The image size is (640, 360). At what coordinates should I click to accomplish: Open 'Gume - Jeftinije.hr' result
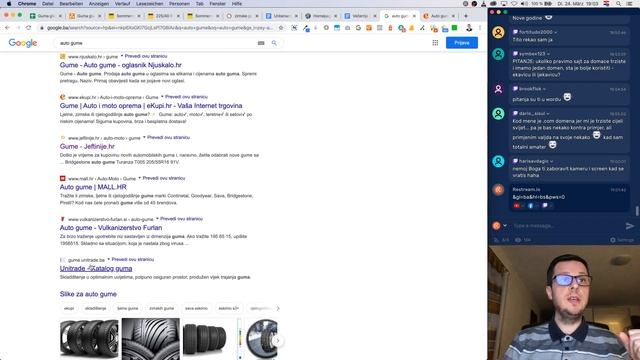pos(87,147)
